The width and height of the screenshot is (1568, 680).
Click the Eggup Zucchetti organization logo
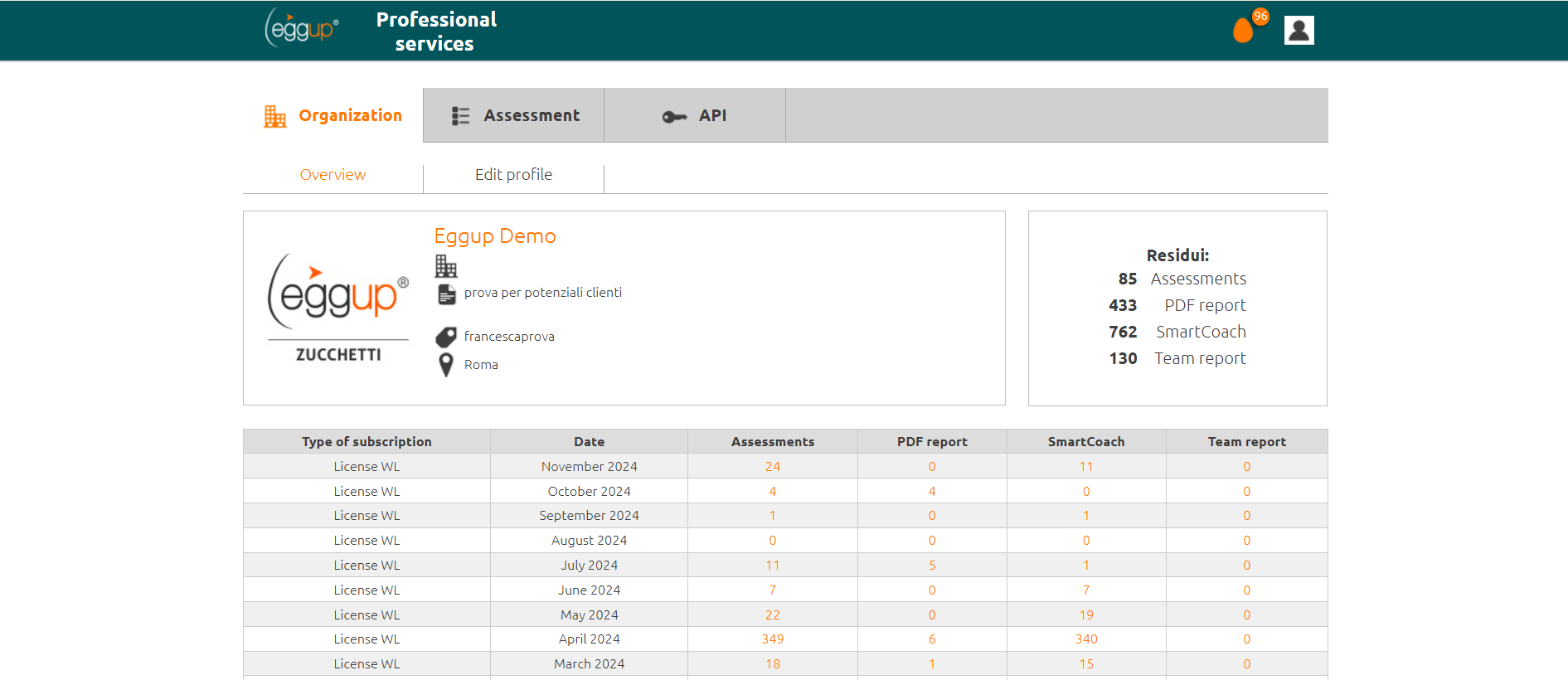(x=338, y=308)
